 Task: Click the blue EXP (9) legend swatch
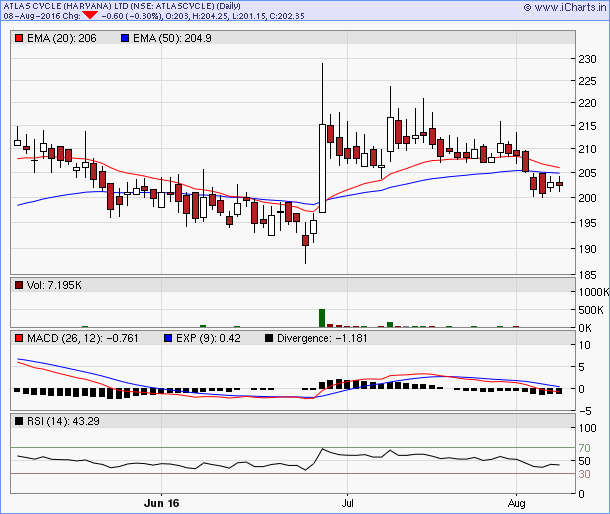pyautogui.click(x=168, y=338)
